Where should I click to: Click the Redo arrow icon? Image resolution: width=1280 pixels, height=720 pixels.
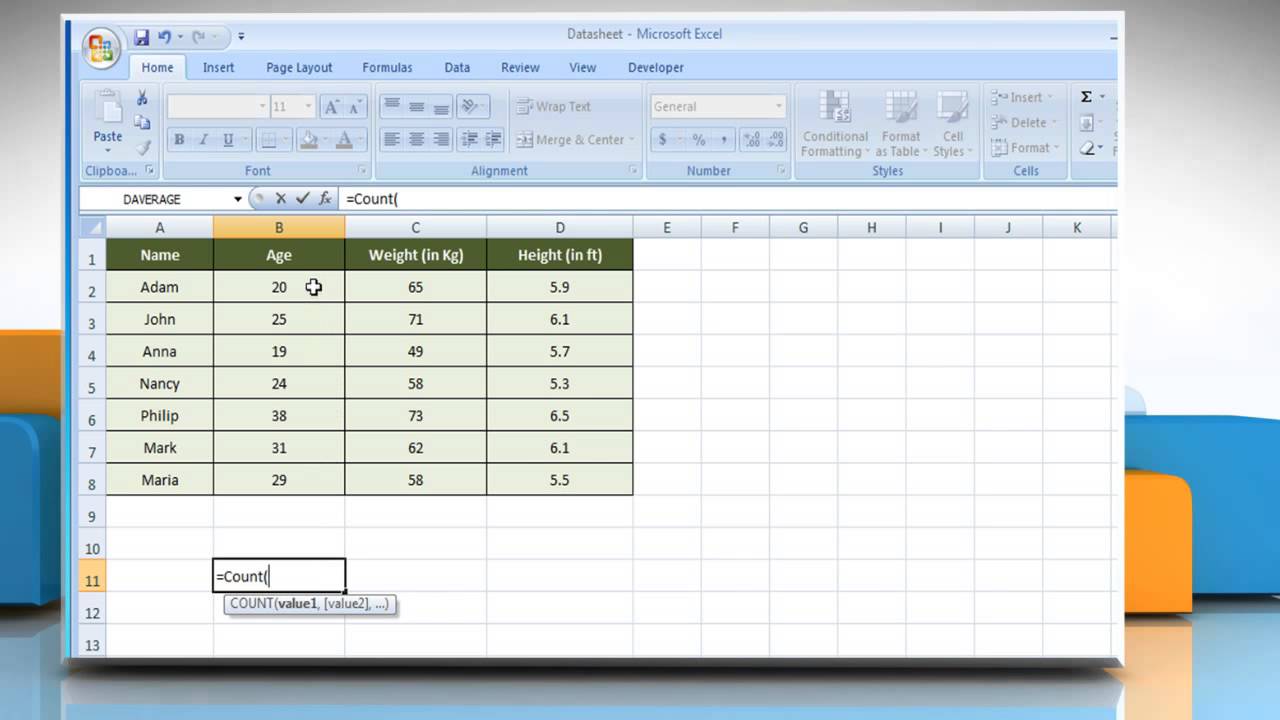[x=198, y=37]
